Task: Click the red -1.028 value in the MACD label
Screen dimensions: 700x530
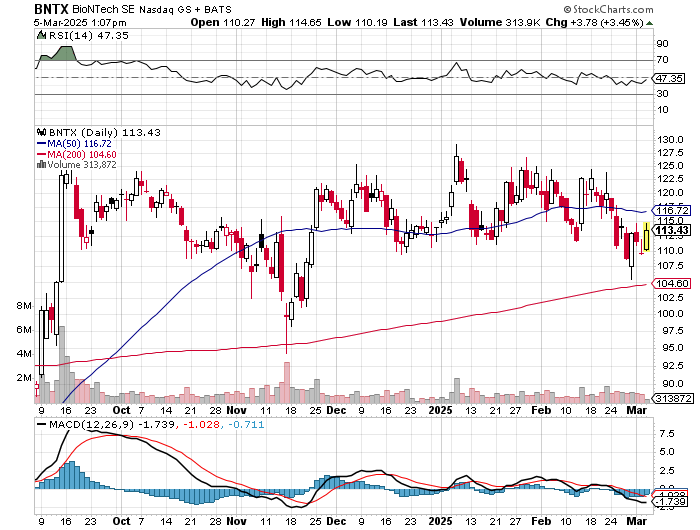Action: tap(202, 425)
